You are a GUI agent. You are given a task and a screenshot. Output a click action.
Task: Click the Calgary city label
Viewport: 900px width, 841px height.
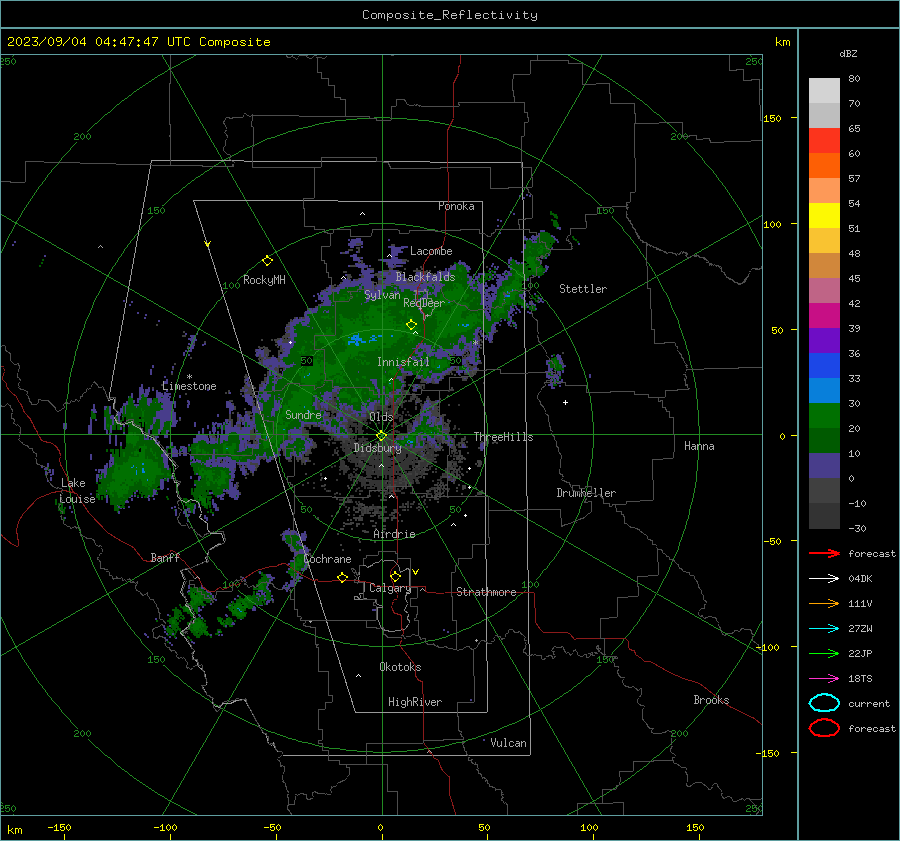point(390,588)
